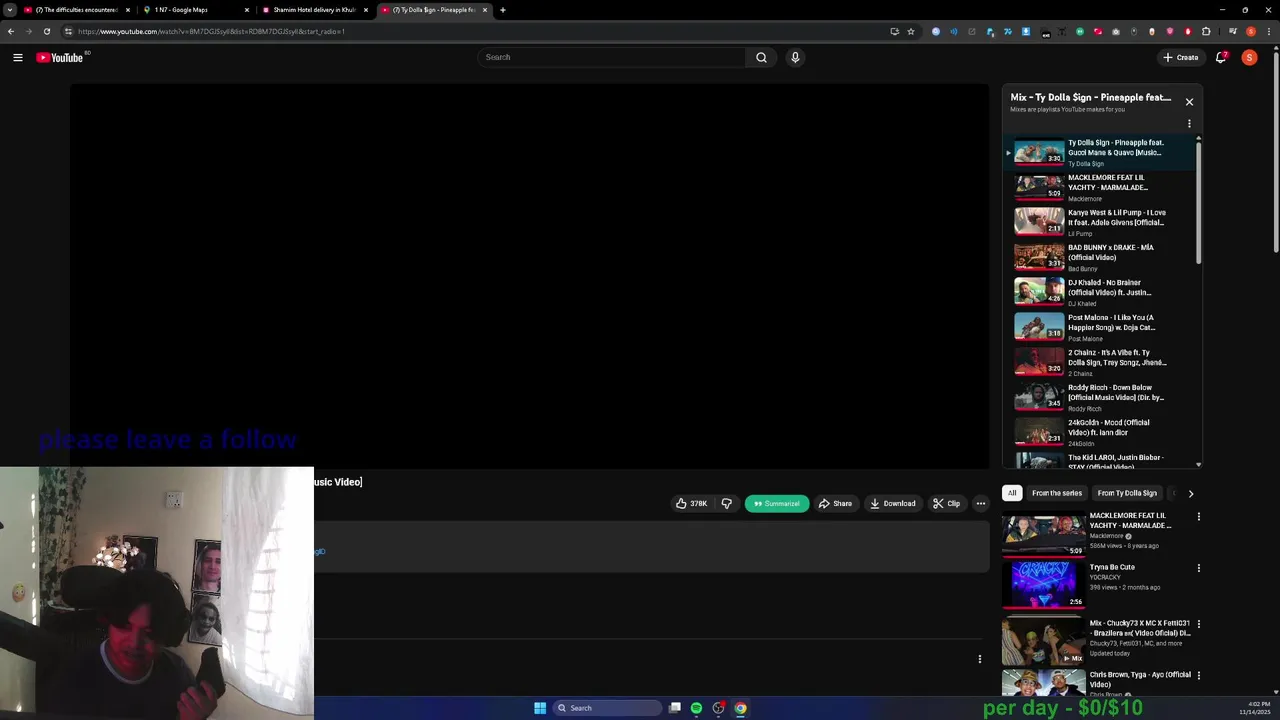Like the video with 378K thumbs up
This screenshot has height=720, width=1280.
pyautogui.click(x=691, y=503)
